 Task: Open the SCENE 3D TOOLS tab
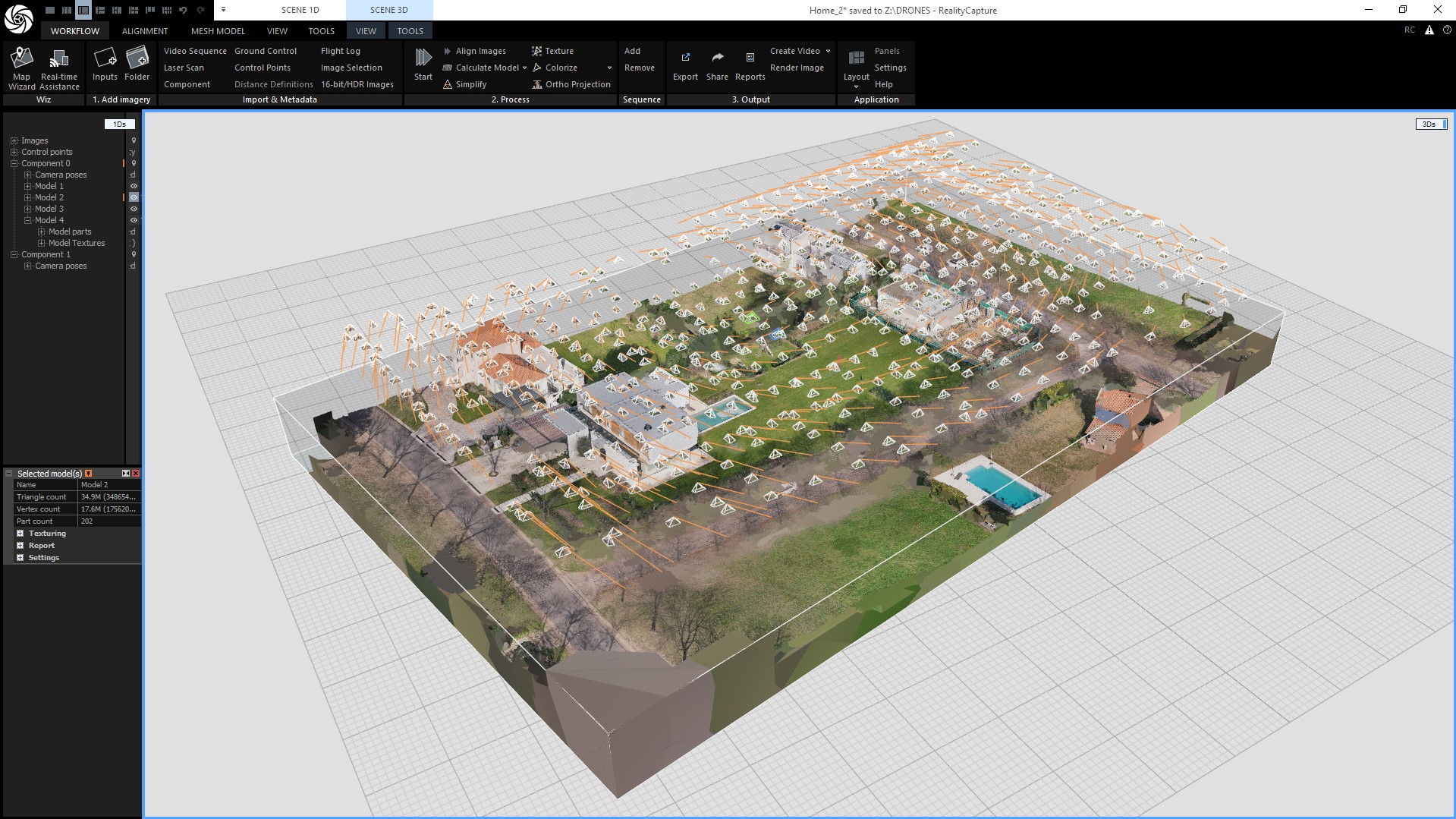click(410, 31)
